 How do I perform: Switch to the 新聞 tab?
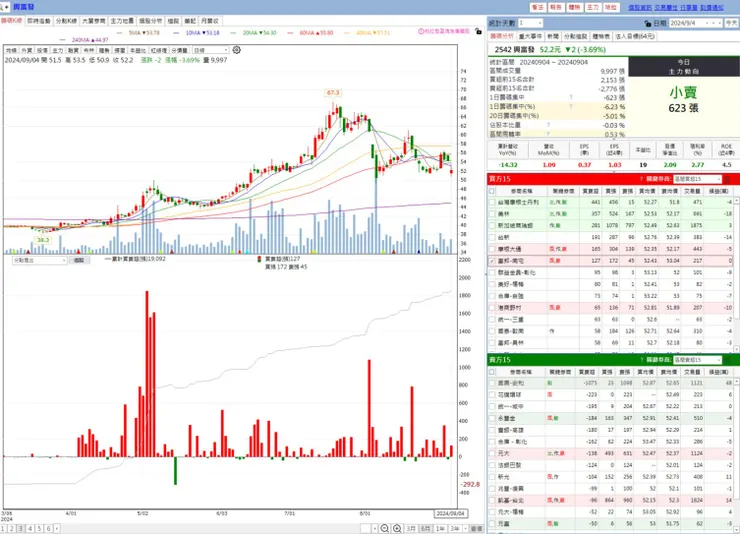click(x=553, y=36)
